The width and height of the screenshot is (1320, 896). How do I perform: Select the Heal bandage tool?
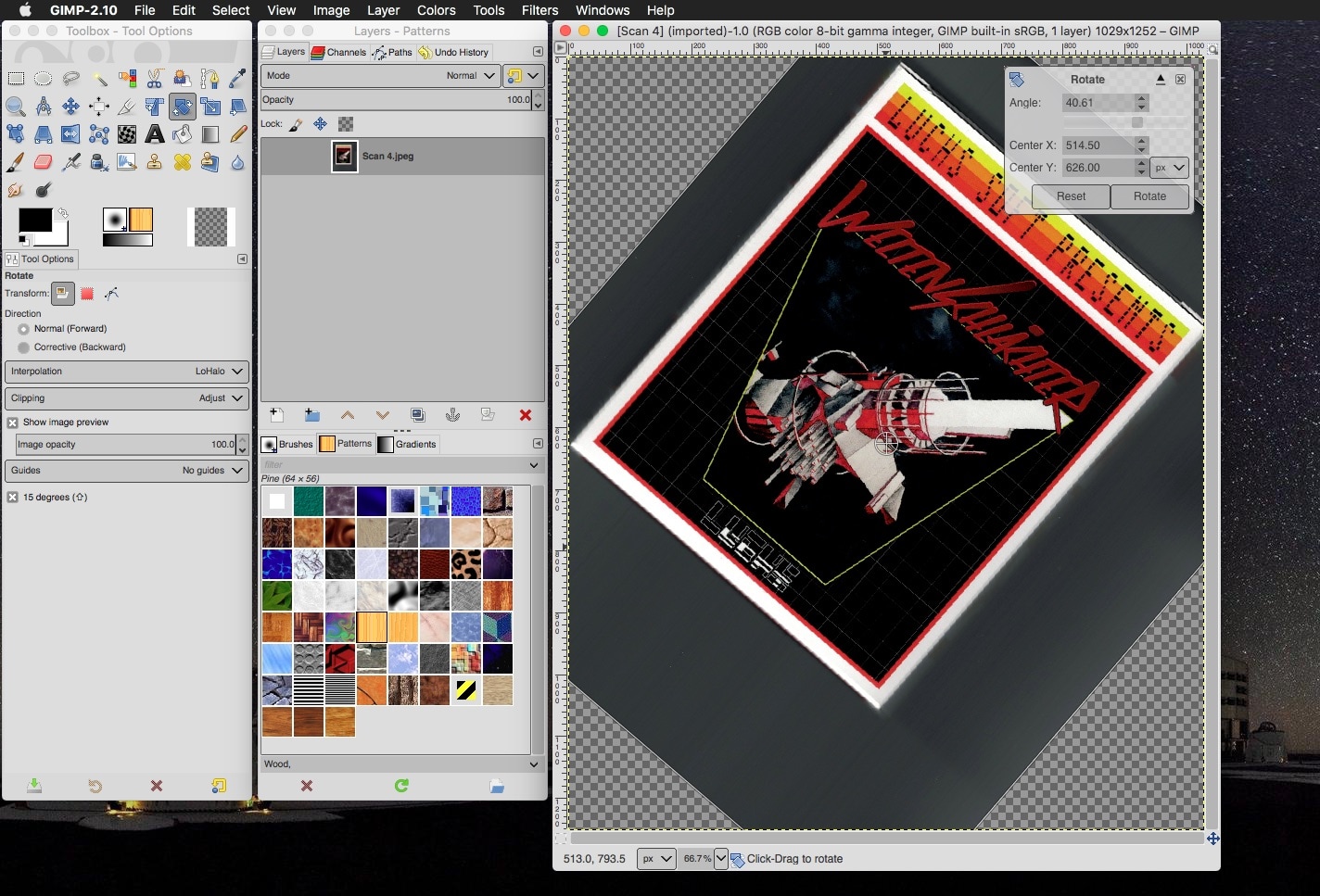[183, 162]
